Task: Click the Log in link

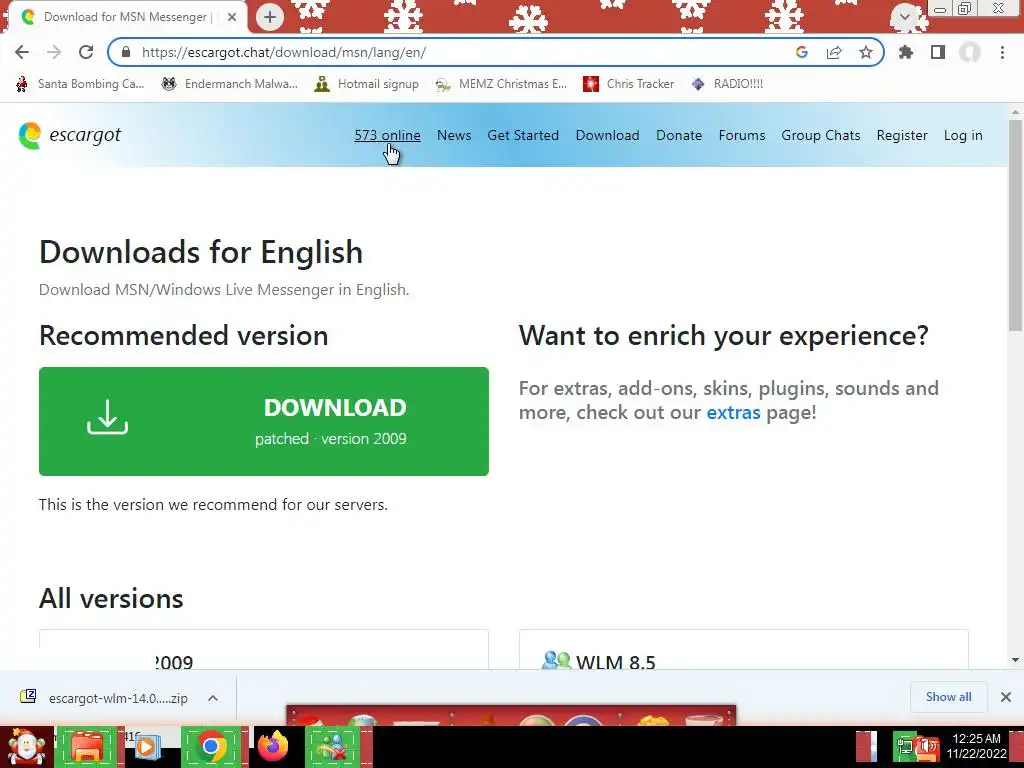Action: coord(963,135)
